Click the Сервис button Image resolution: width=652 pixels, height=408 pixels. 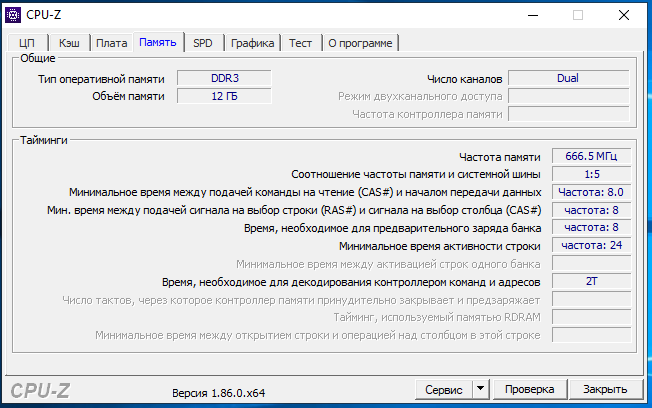tap(444, 390)
